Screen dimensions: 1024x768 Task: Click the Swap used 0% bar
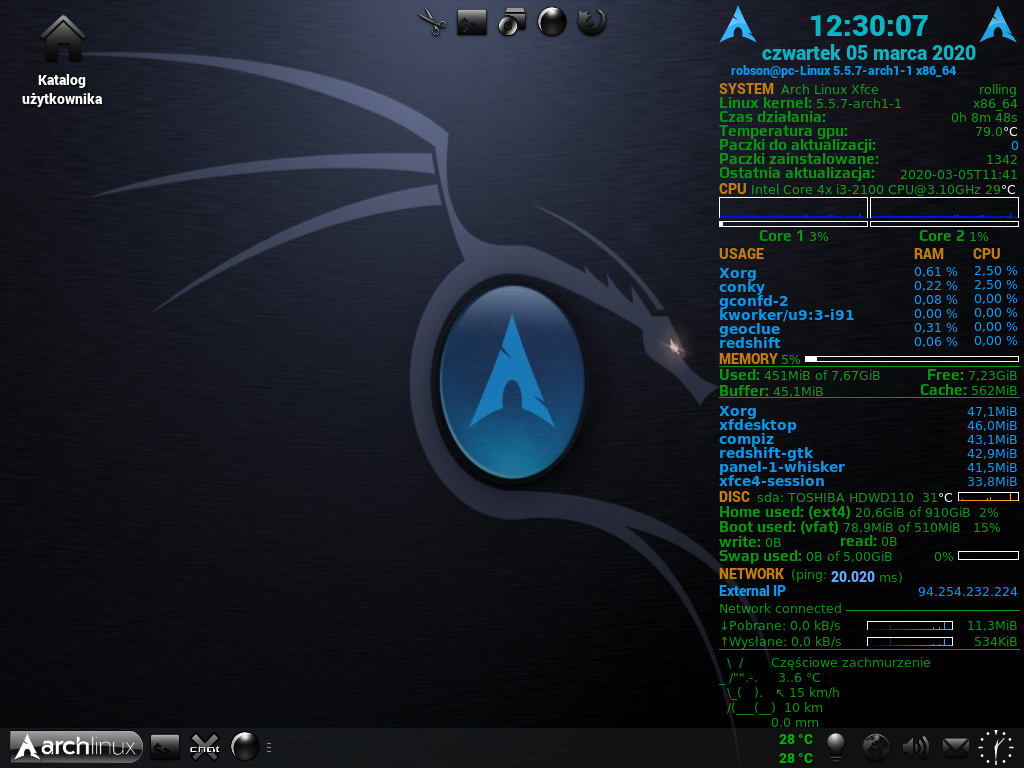click(988, 556)
